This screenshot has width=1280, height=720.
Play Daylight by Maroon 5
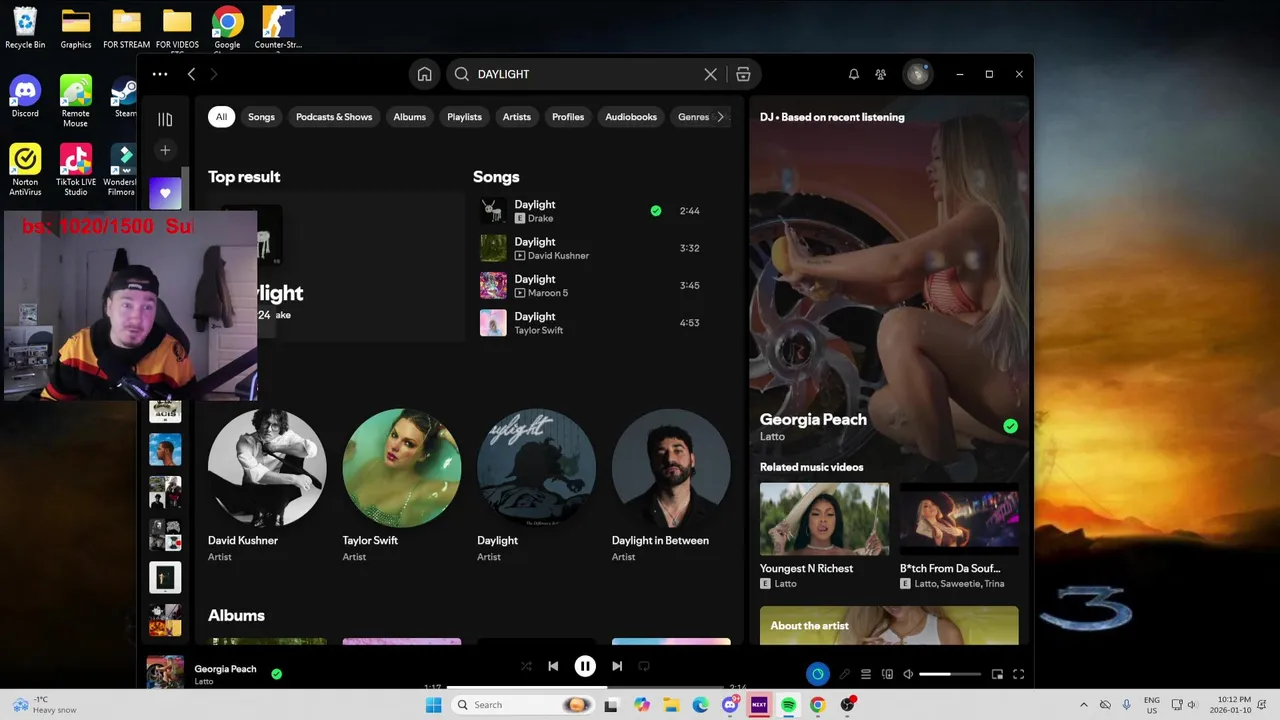(x=493, y=285)
